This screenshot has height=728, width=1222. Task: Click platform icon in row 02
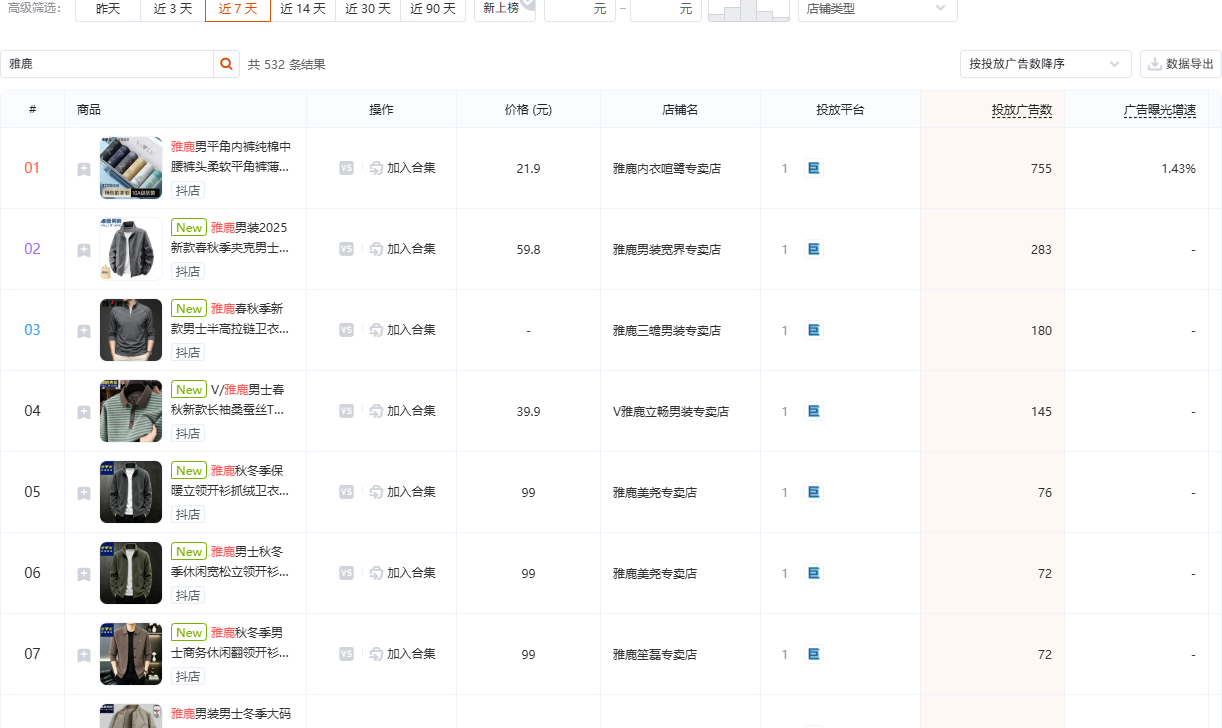(813, 249)
